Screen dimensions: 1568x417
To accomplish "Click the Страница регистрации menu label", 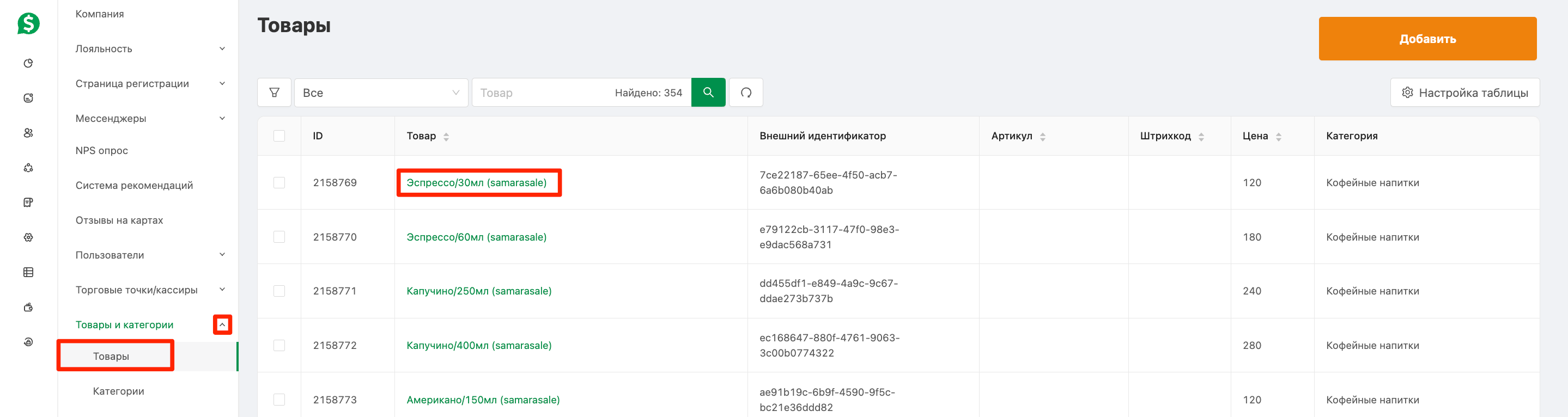I will pyautogui.click(x=132, y=83).
